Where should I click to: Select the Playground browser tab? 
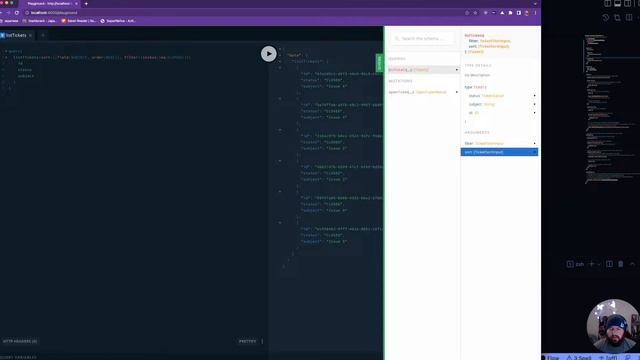coord(50,4)
